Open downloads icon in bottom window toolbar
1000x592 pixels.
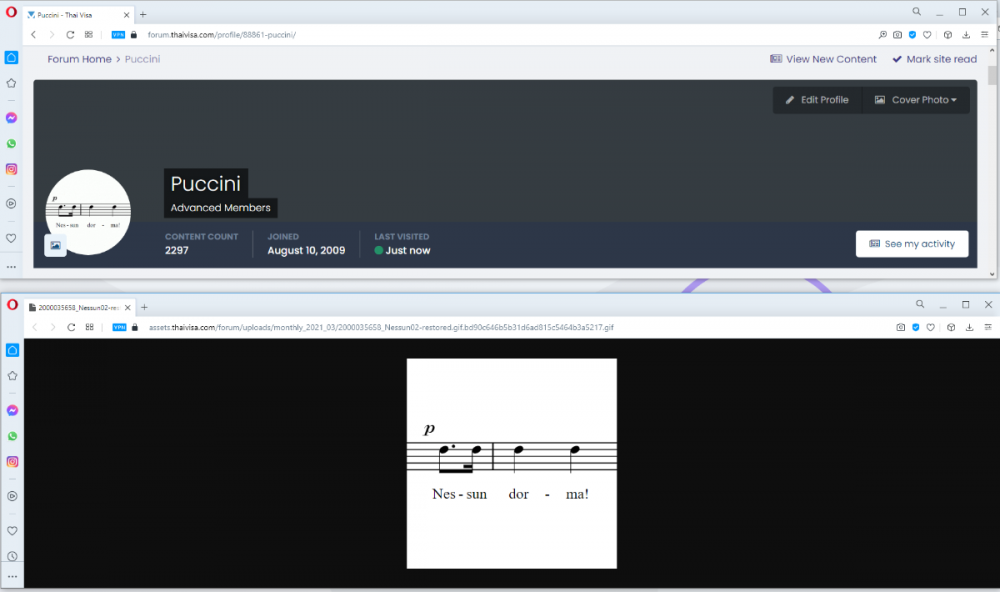[969, 327]
